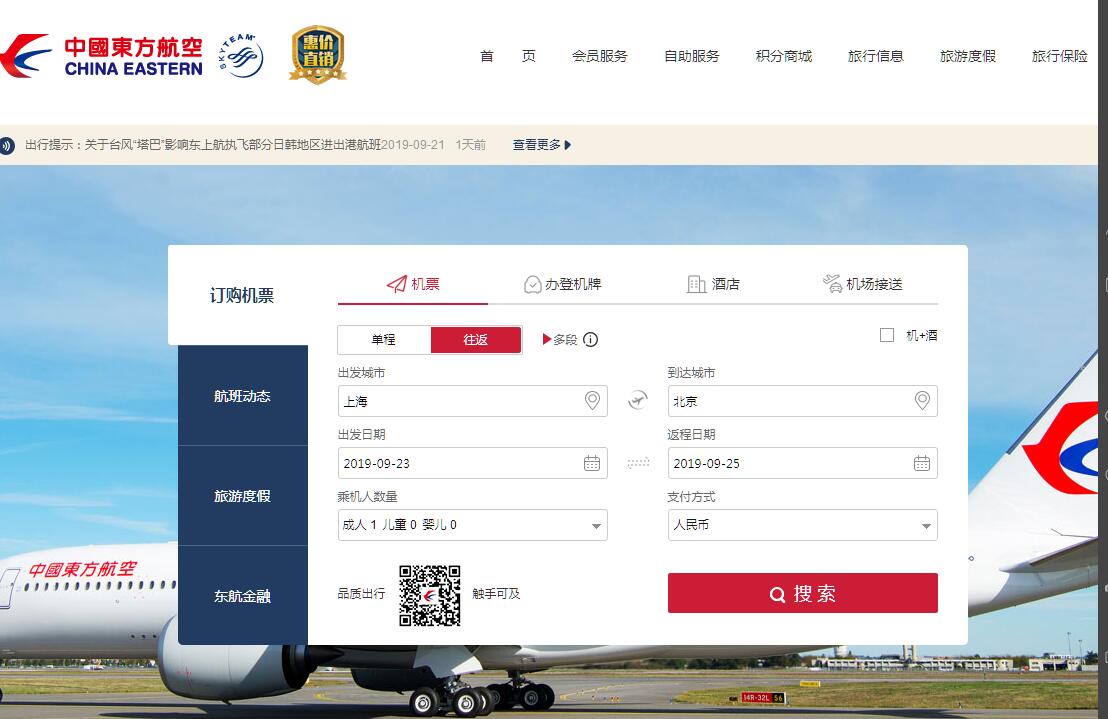Expand the passenger count dropdown
The image size is (1108, 719).
[596, 526]
